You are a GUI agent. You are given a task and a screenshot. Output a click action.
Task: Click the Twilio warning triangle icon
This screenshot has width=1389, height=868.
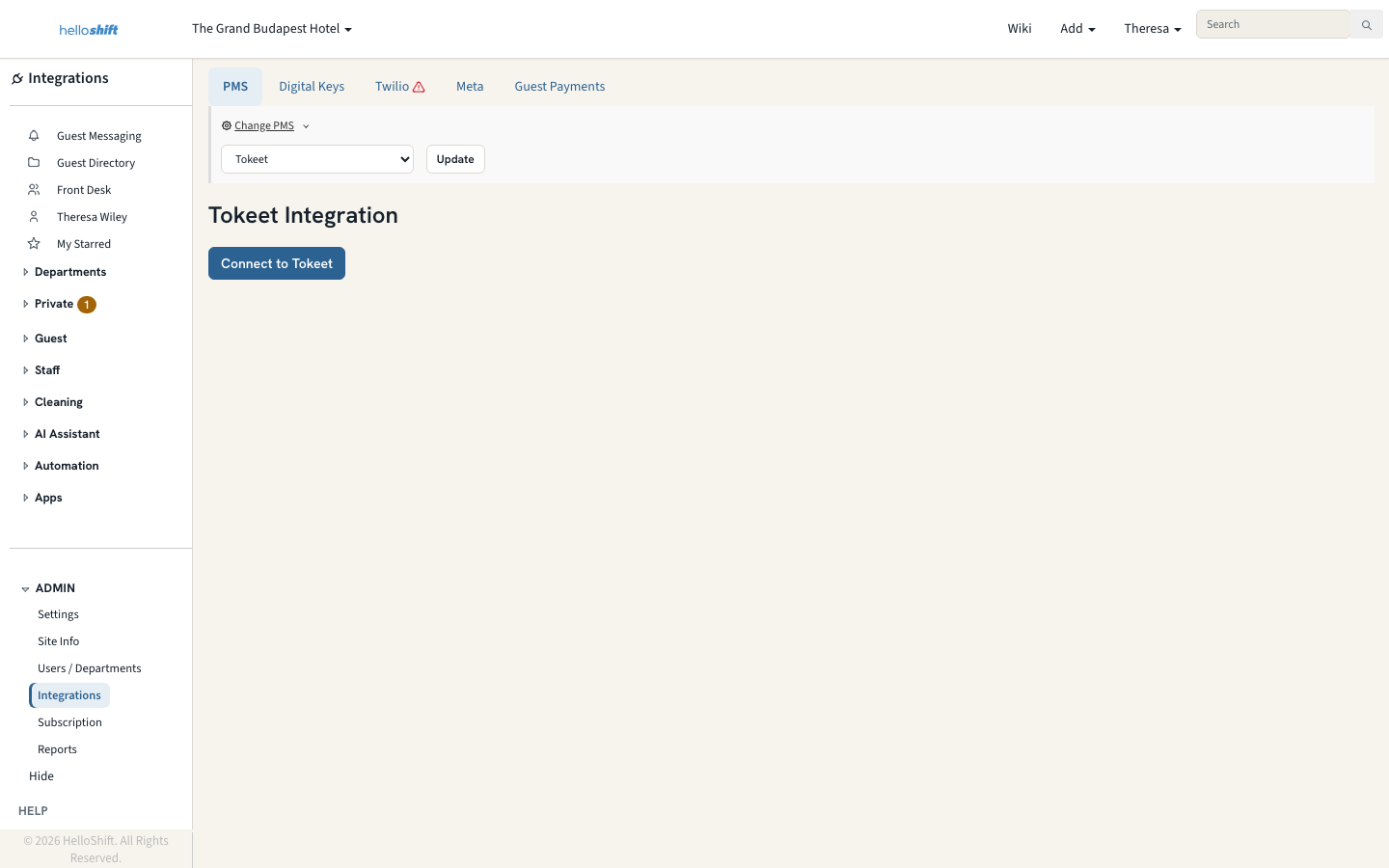419,87
